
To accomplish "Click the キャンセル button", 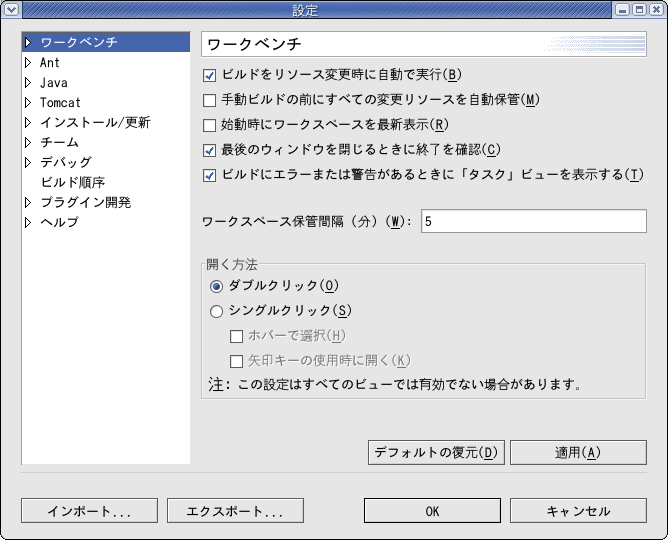I will pos(578,511).
